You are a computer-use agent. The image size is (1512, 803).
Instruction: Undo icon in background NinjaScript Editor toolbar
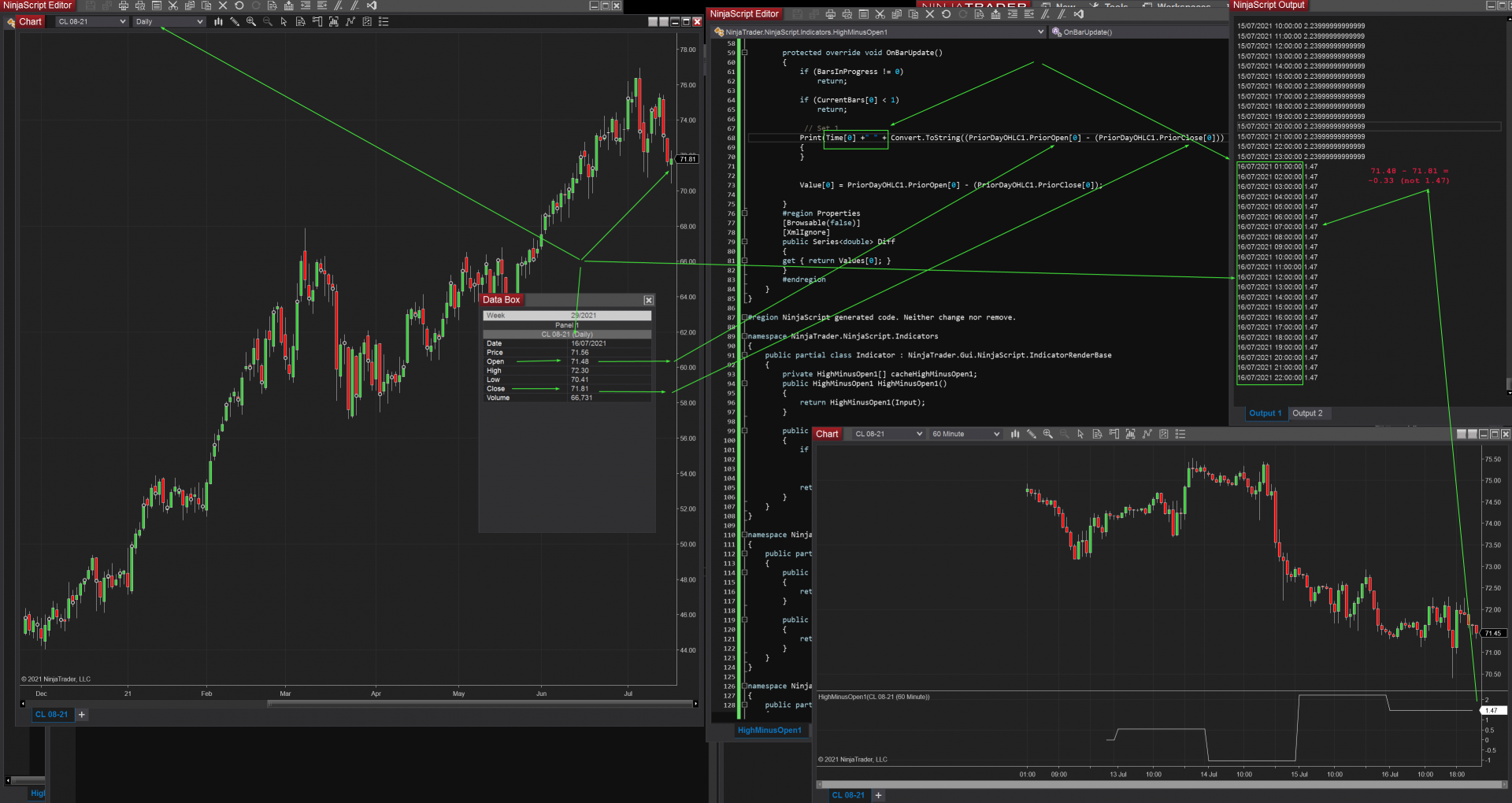coord(239,6)
